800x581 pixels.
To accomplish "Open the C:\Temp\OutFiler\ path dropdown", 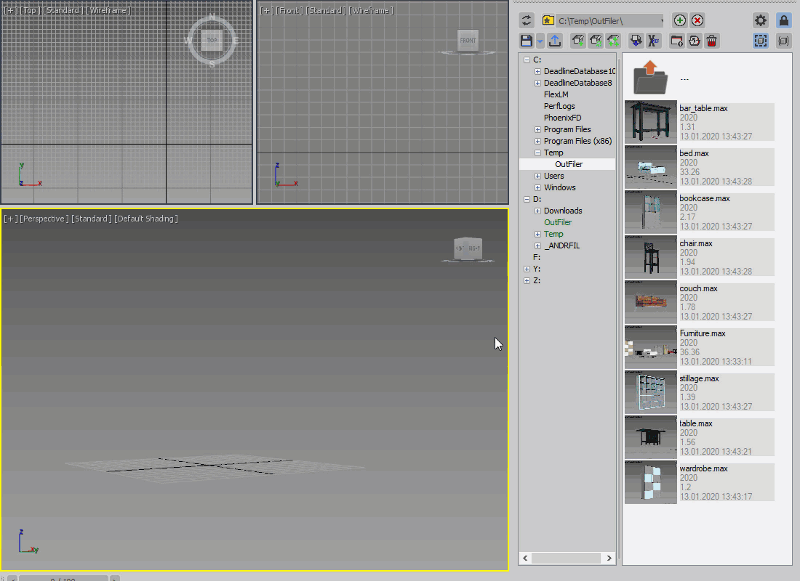I will tap(610, 20).
